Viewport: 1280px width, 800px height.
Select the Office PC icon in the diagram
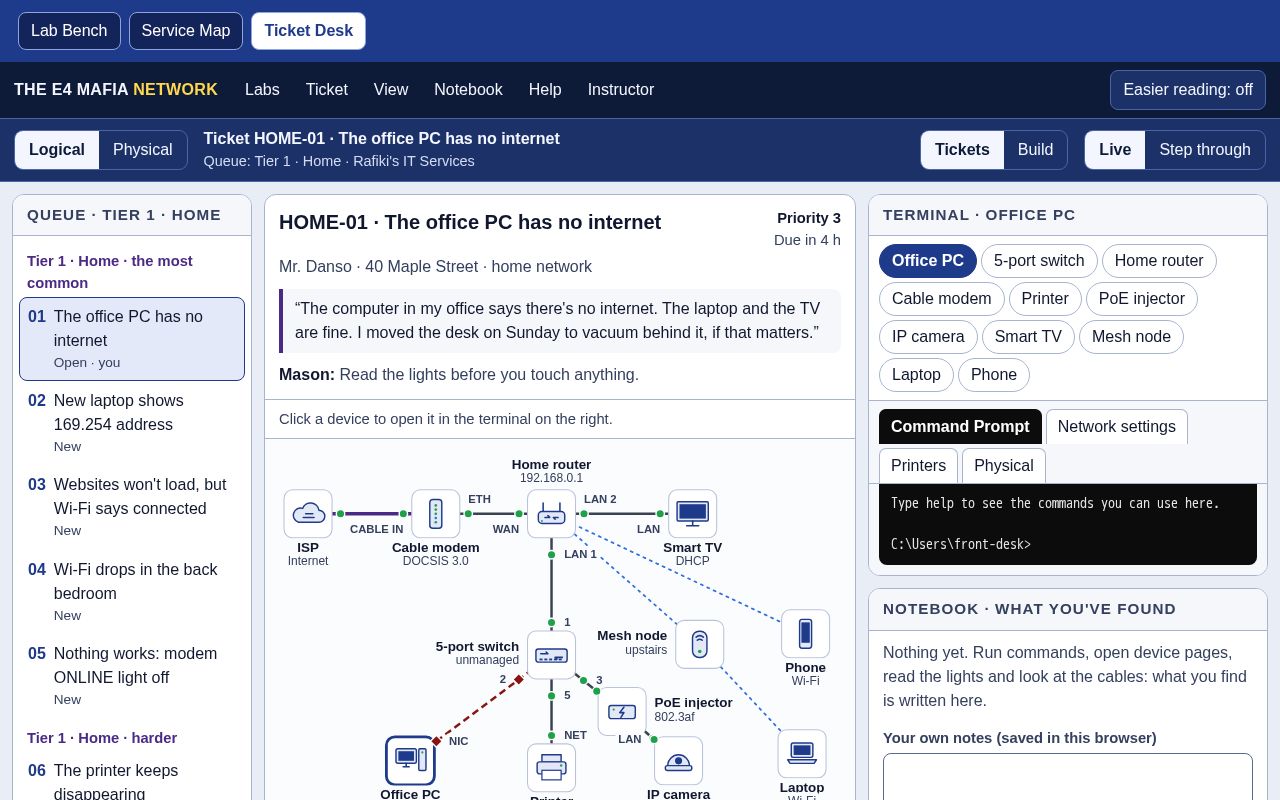pyautogui.click(x=410, y=761)
